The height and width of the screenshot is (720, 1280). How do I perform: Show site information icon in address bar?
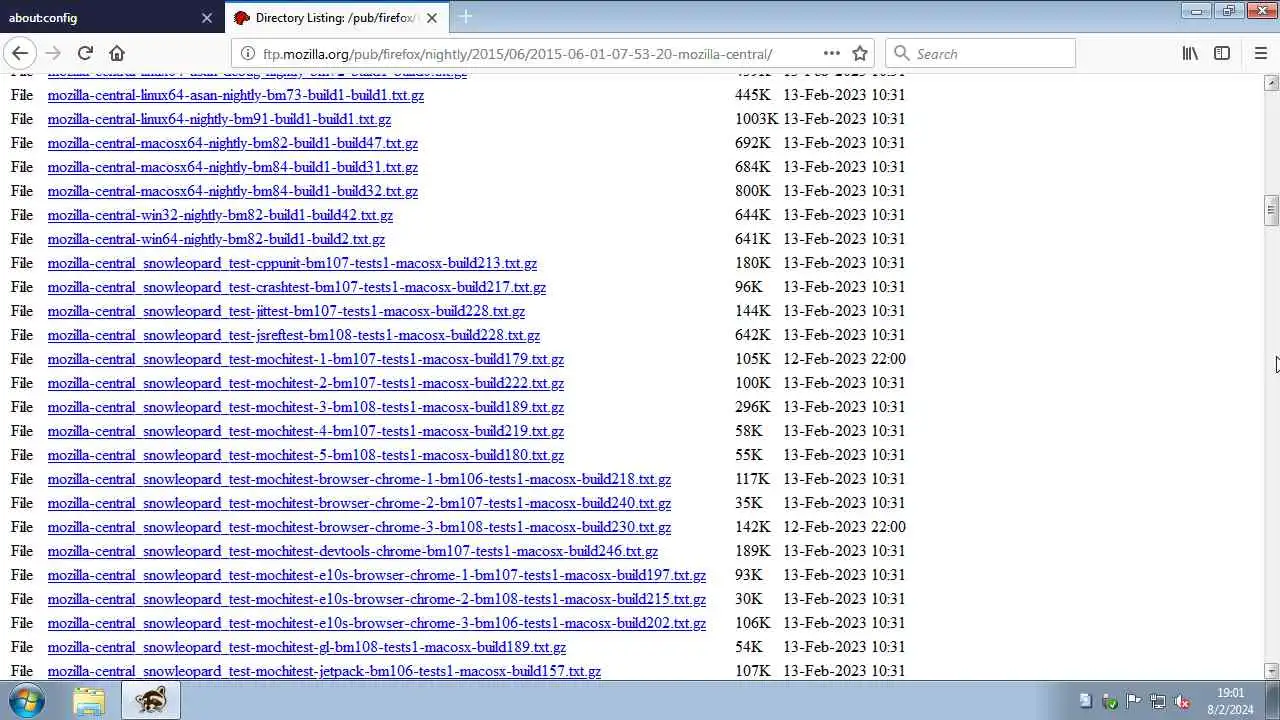tap(248, 54)
